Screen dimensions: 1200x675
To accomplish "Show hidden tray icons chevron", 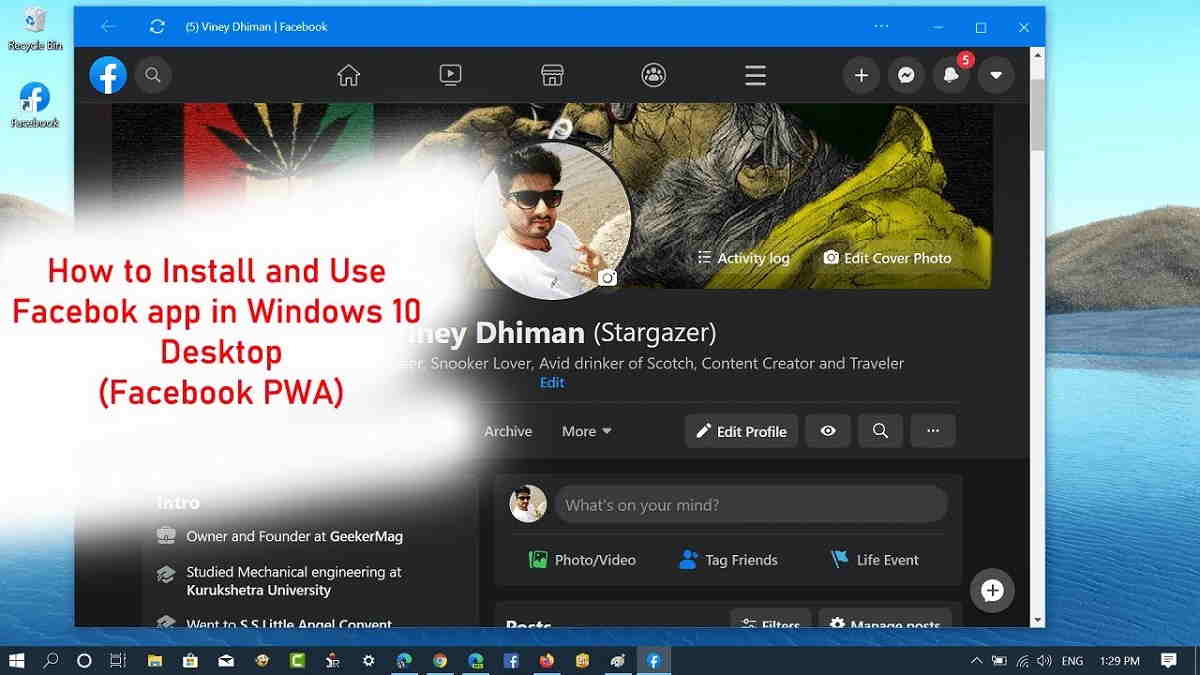I will coord(976,660).
